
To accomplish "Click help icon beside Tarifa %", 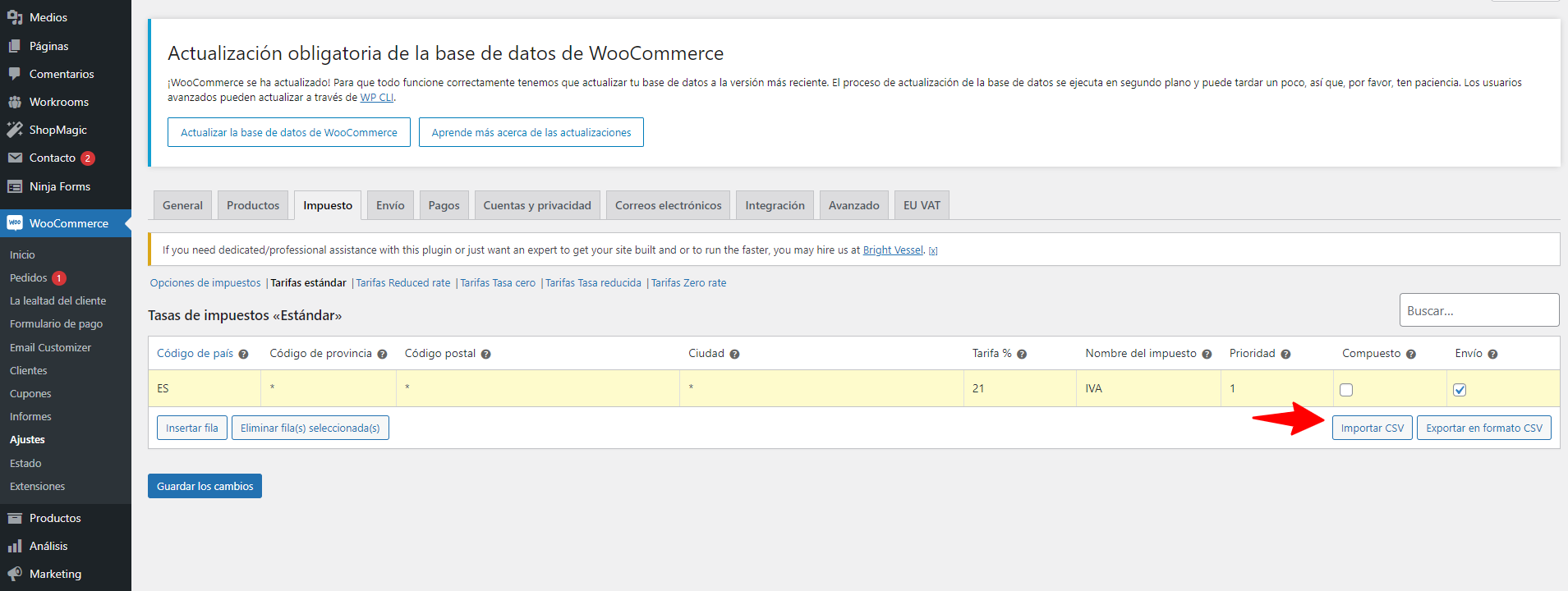I will 1022,355.
